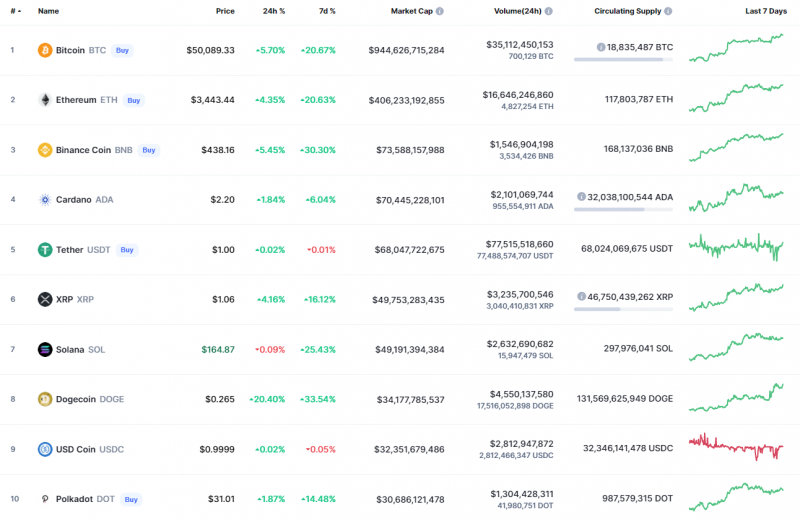Open the USD Coin USDC name link
Screen dimensions: 800x520
[x=90, y=449]
